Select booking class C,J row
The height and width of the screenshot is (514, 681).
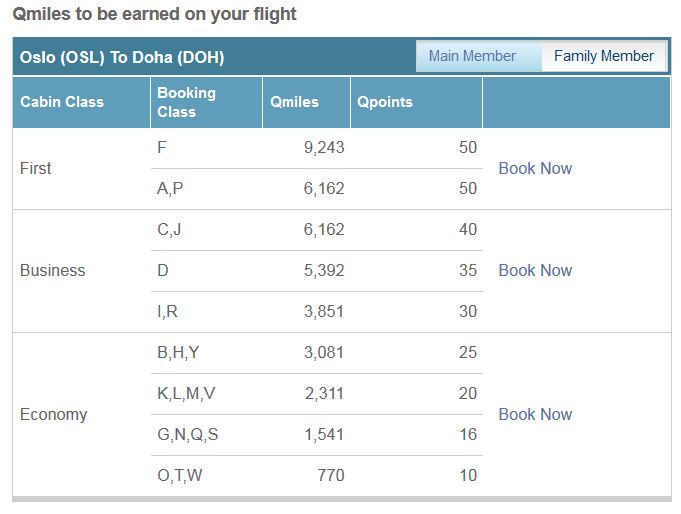pyautogui.click(x=317, y=229)
